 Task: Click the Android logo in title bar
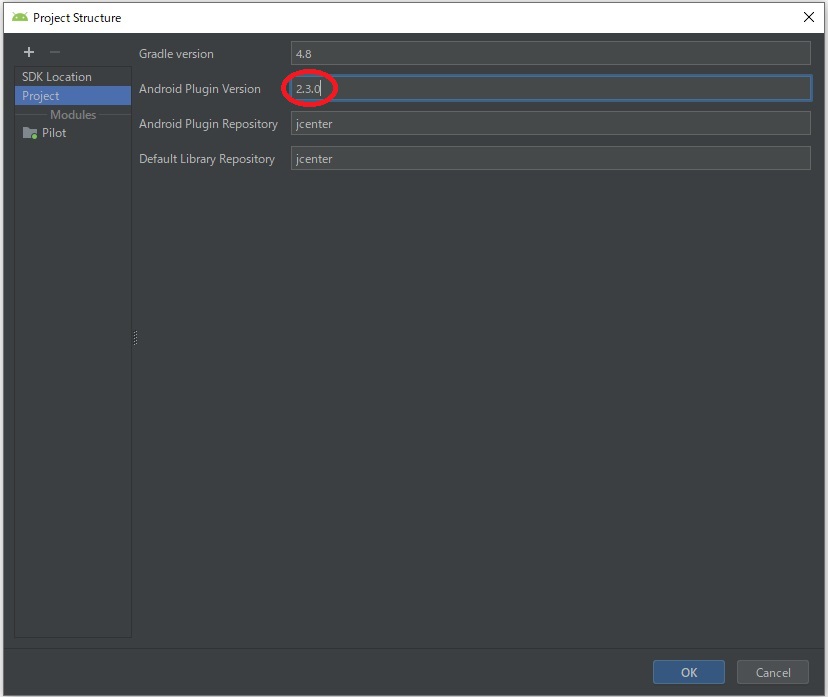tap(19, 18)
